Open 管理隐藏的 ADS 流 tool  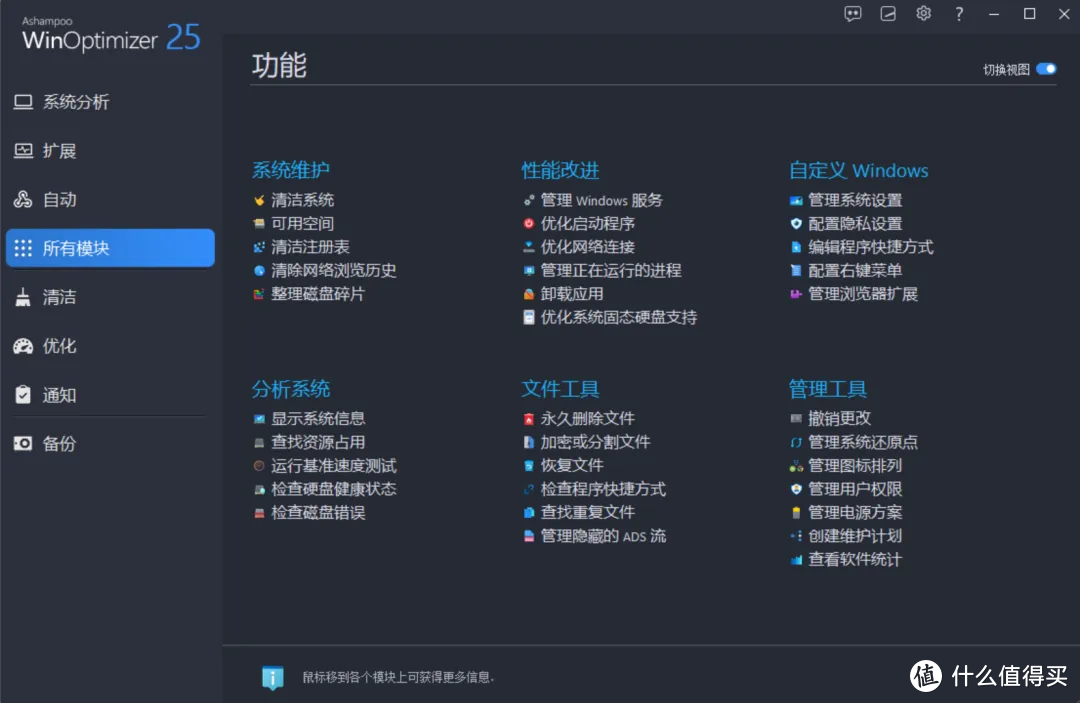[594, 536]
